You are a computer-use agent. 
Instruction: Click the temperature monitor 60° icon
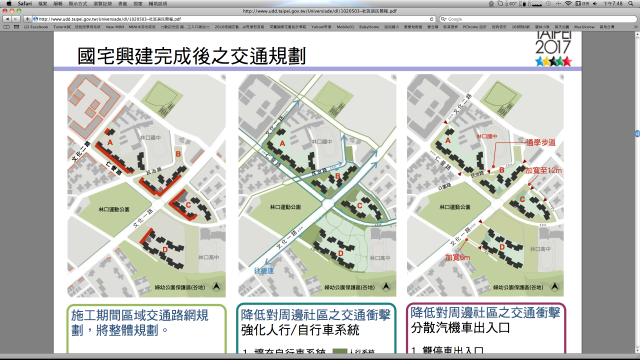512,3
